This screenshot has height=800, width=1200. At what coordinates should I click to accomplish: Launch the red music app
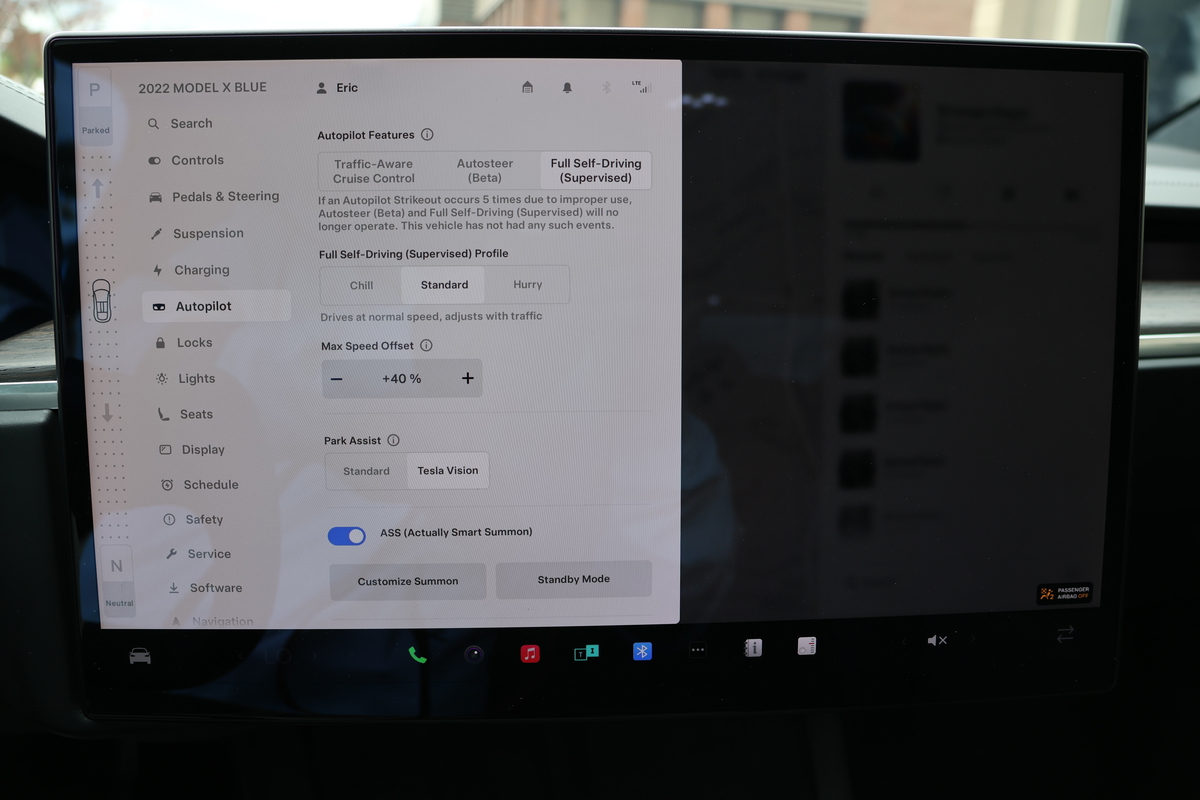point(530,653)
